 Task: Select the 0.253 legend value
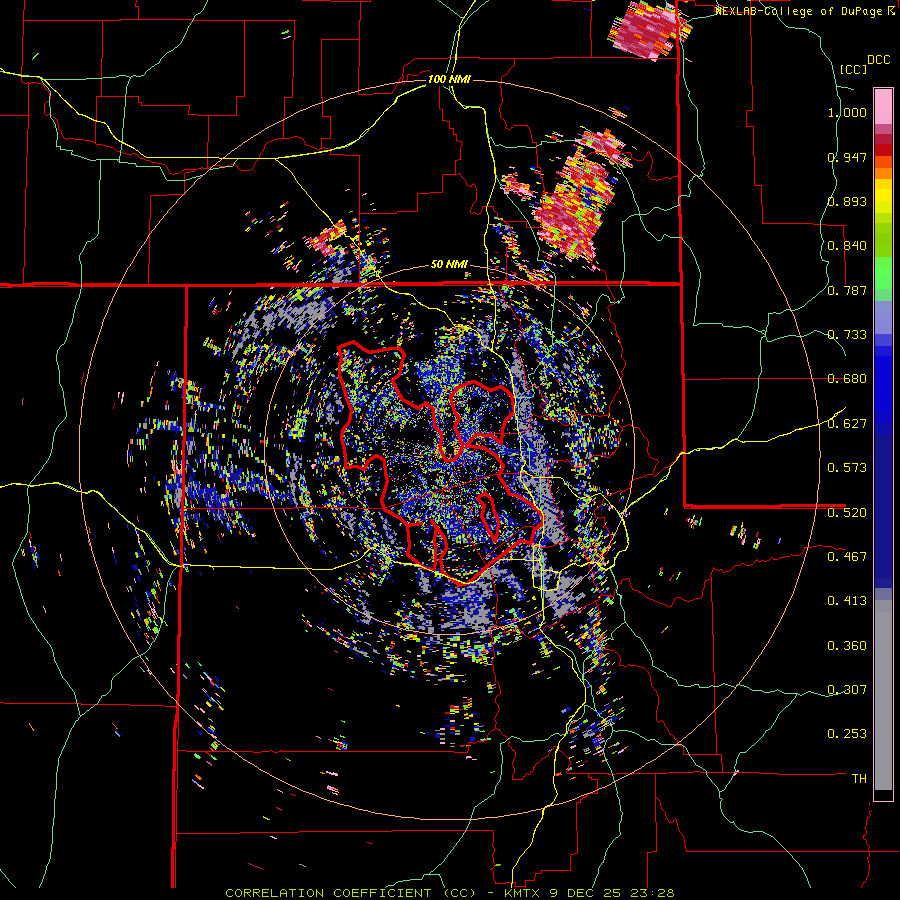(847, 734)
